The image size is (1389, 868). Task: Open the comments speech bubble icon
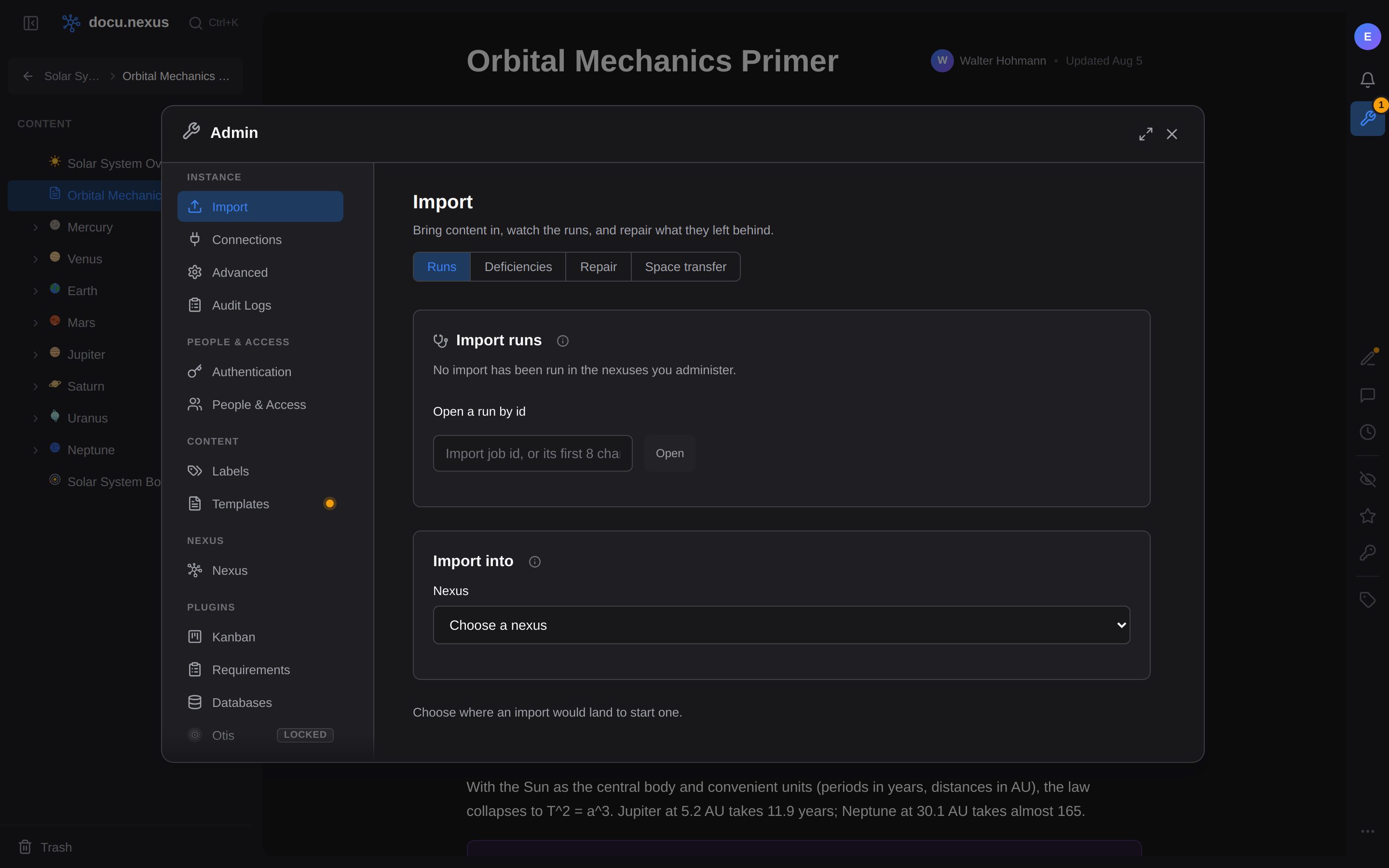click(x=1368, y=395)
